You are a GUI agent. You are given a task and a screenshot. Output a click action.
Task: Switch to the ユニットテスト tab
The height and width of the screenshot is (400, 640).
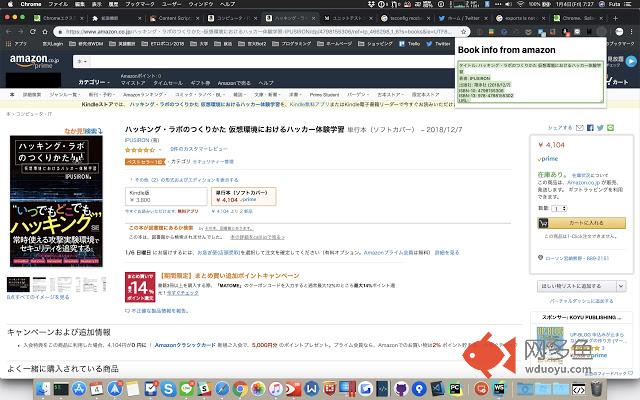coord(348,18)
